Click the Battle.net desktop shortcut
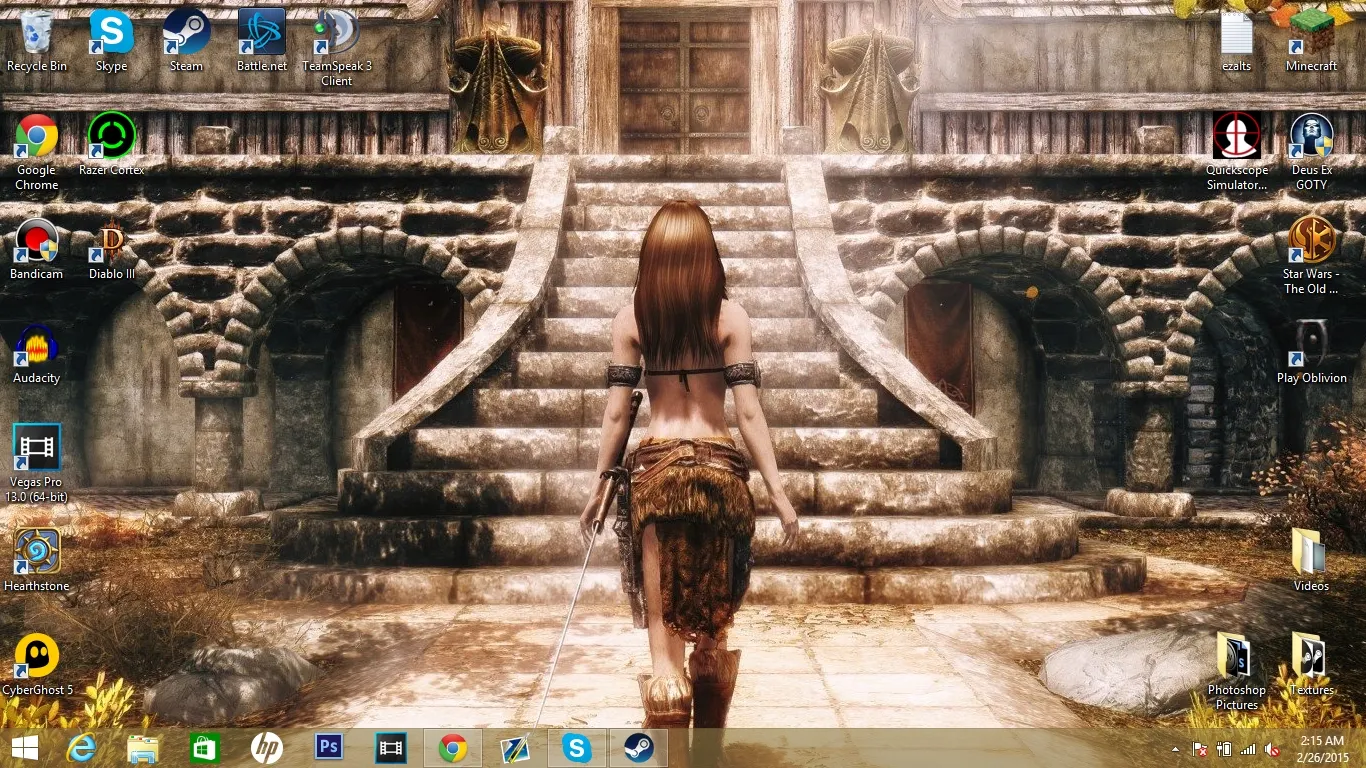Viewport: 1366px width, 768px height. click(x=262, y=41)
